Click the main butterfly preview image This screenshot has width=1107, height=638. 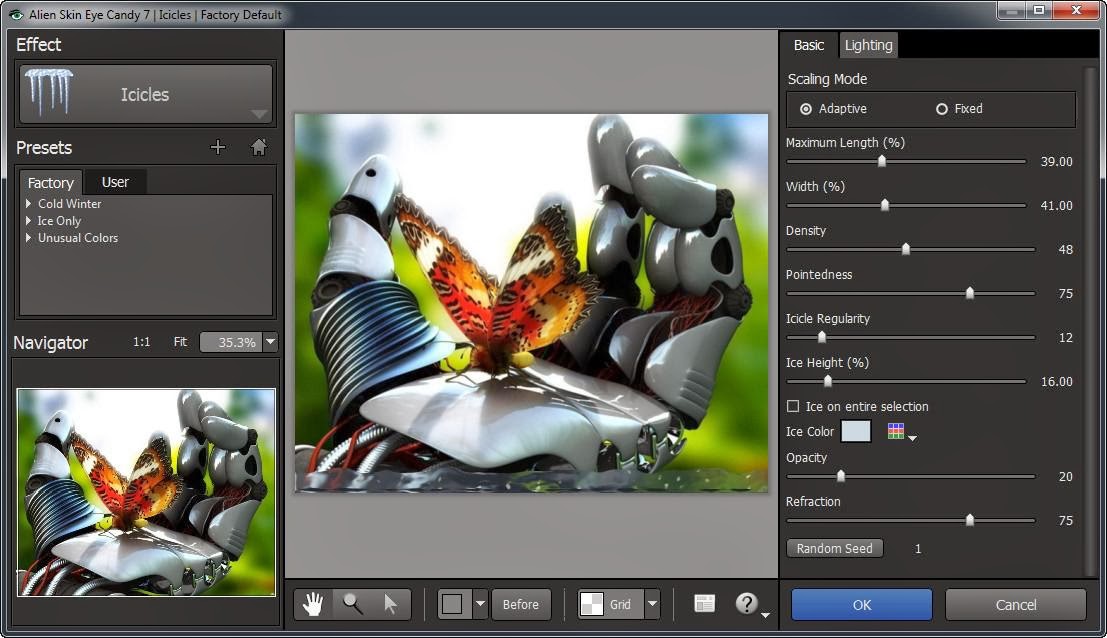point(531,303)
